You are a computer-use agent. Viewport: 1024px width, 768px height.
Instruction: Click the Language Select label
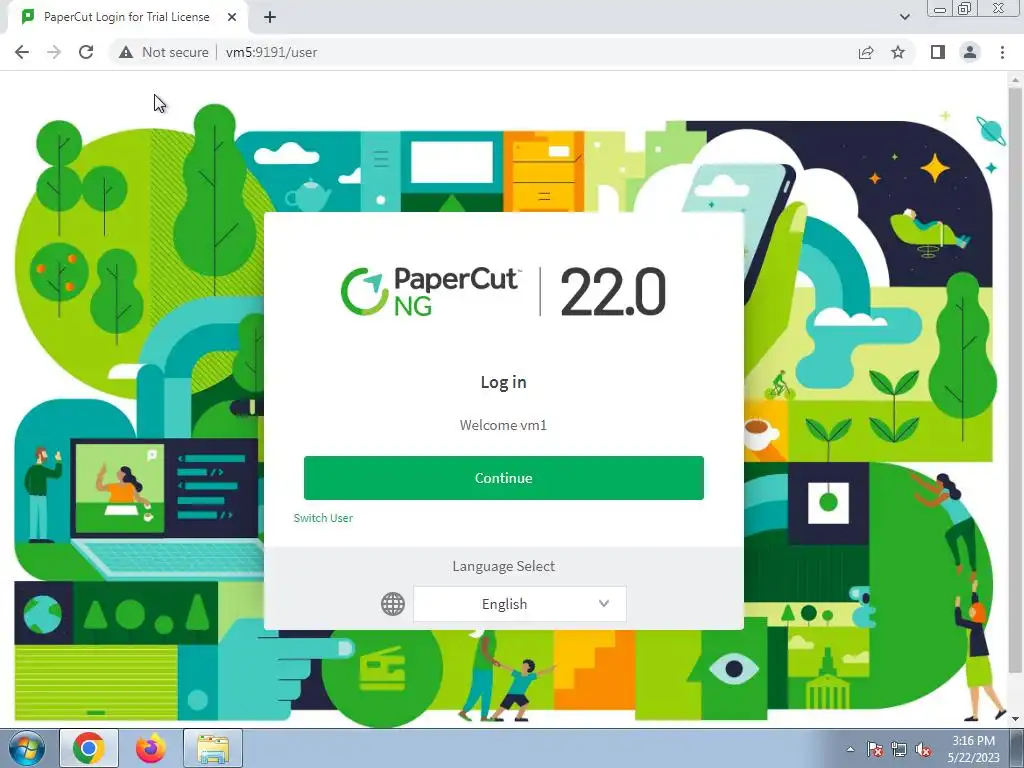point(504,566)
